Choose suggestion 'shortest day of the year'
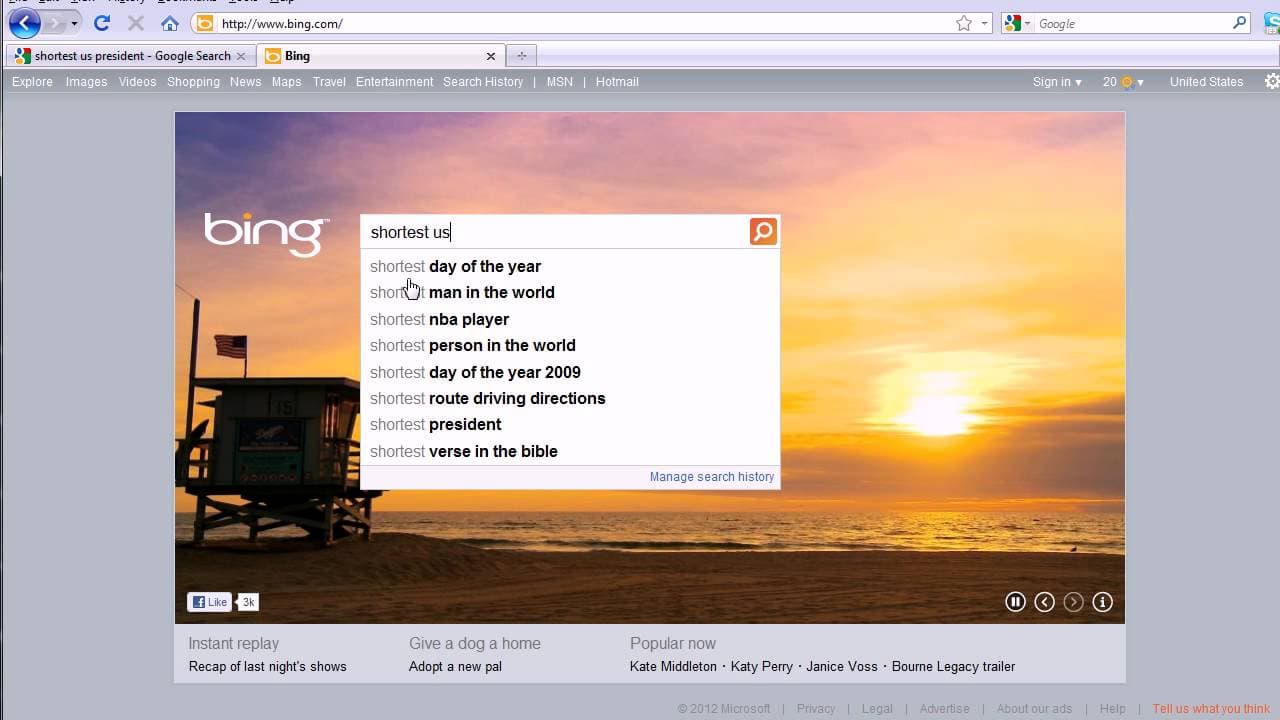 click(x=570, y=266)
